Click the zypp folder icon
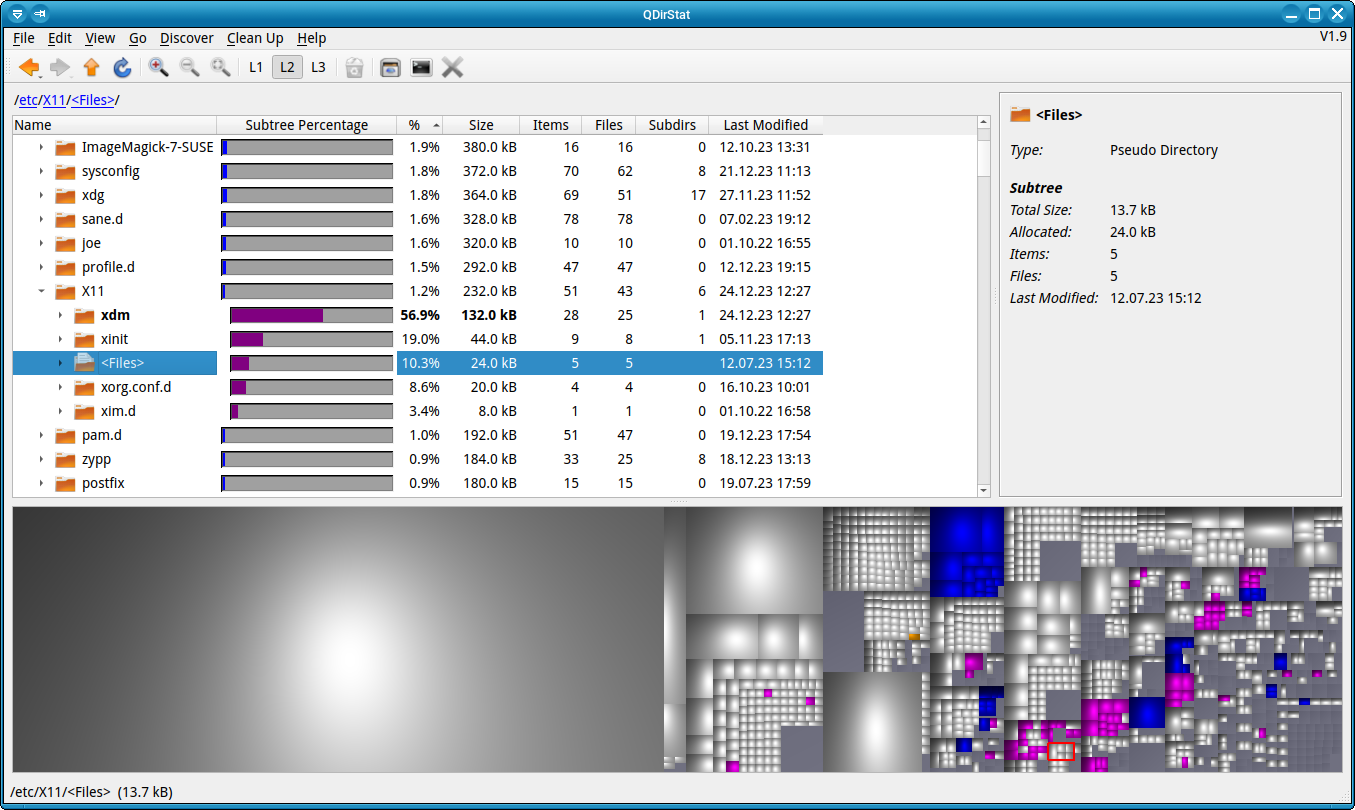The height and width of the screenshot is (810, 1355). click(x=65, y=459)
